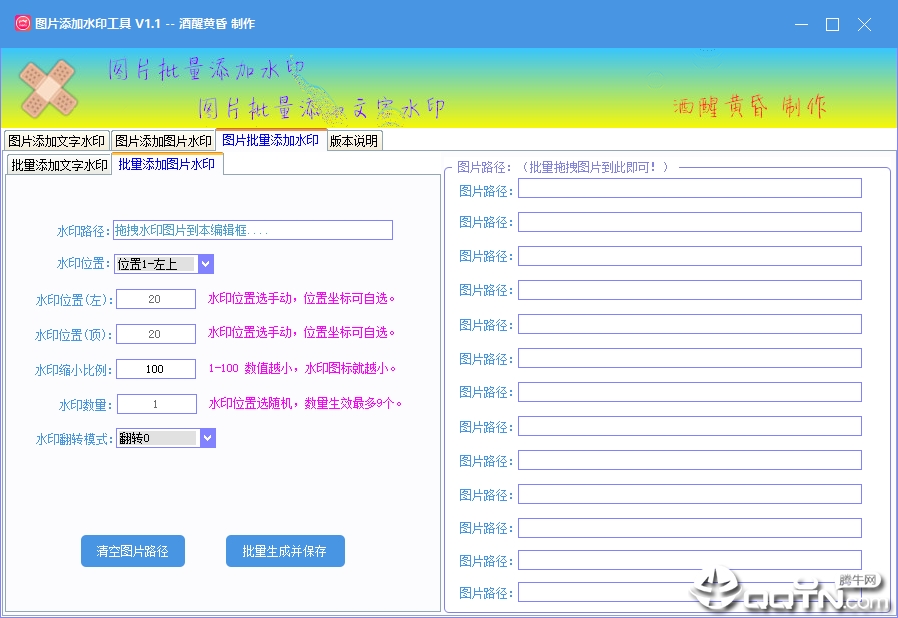The width and height of the screenshot is (898, 618).
Task: Select position option 位置1-左上 in the combo box
Action: 155,263
